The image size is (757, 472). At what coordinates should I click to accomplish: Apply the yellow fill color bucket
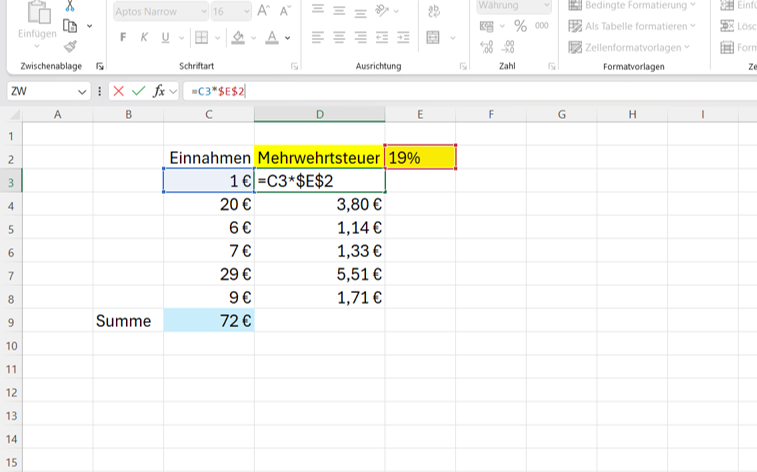pyautogui.click(x=238, y=38)
